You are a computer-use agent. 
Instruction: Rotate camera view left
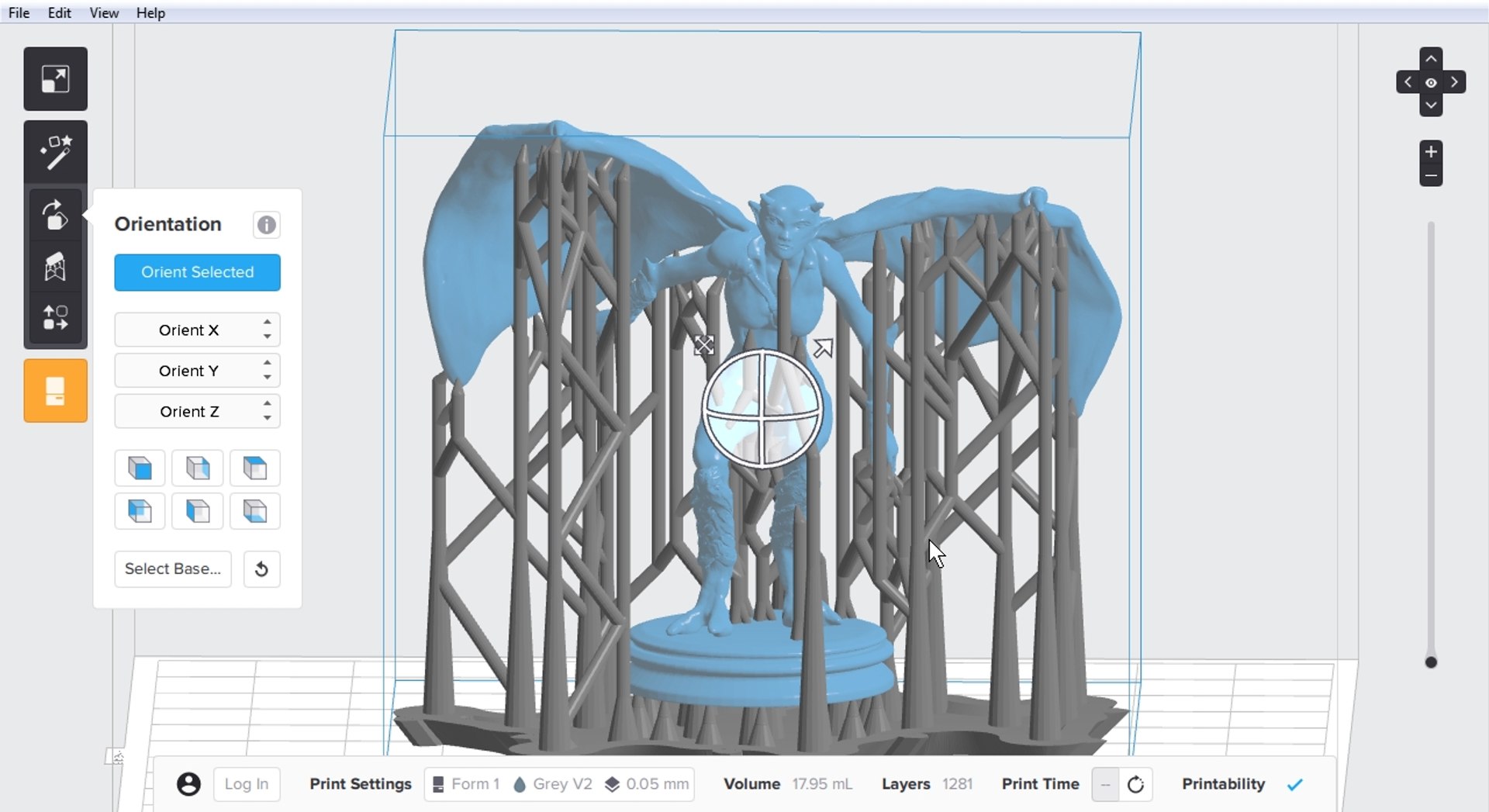click(x=1408, y=82)
